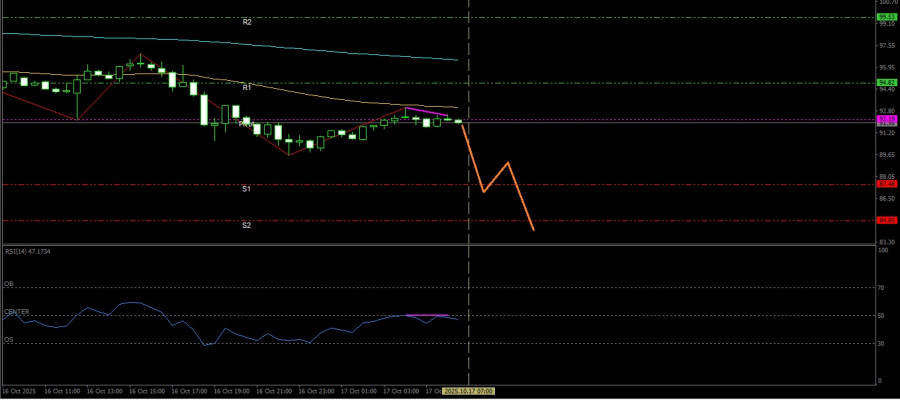Screen dimensions: 900x400
Task: Click the OS oversold level label
Action: coord(9,339)
